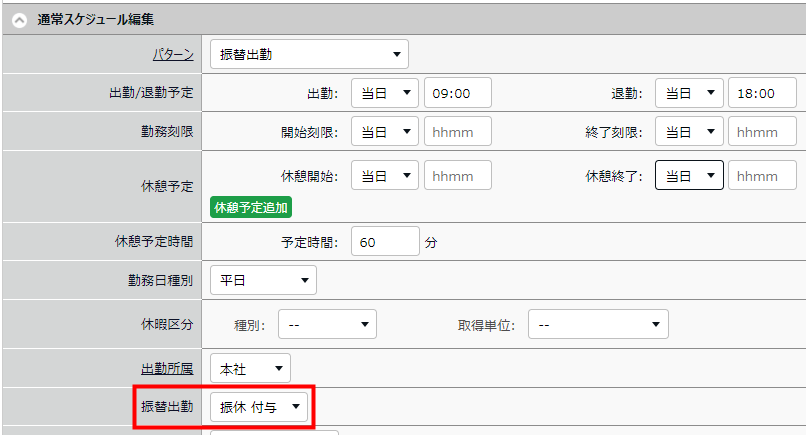
Task: Edit the 予定時間 field showing 60
Action: pyautogui.click(x=385, y=241)
